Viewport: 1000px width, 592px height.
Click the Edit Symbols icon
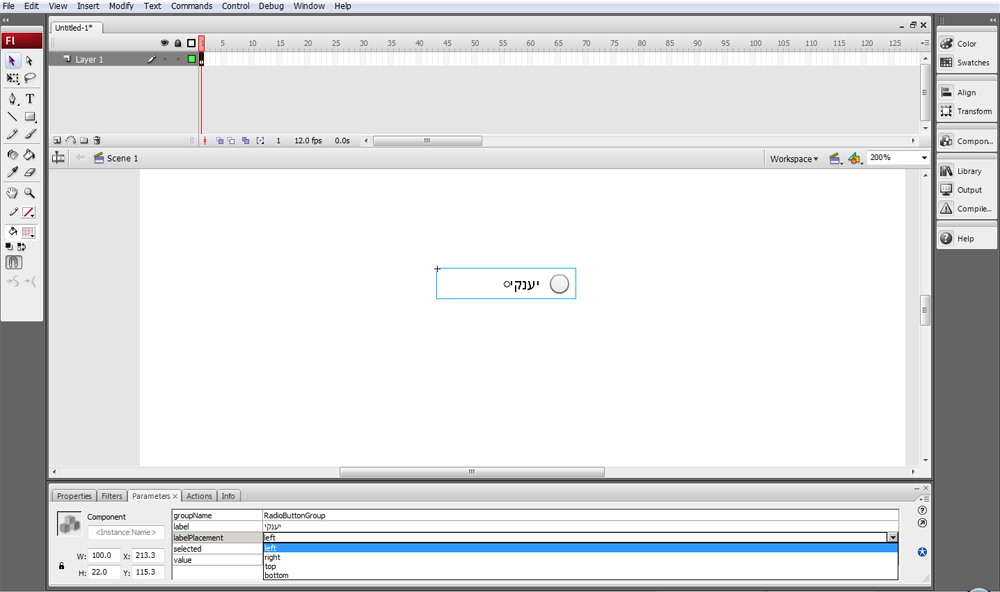[x=855, y=158]
